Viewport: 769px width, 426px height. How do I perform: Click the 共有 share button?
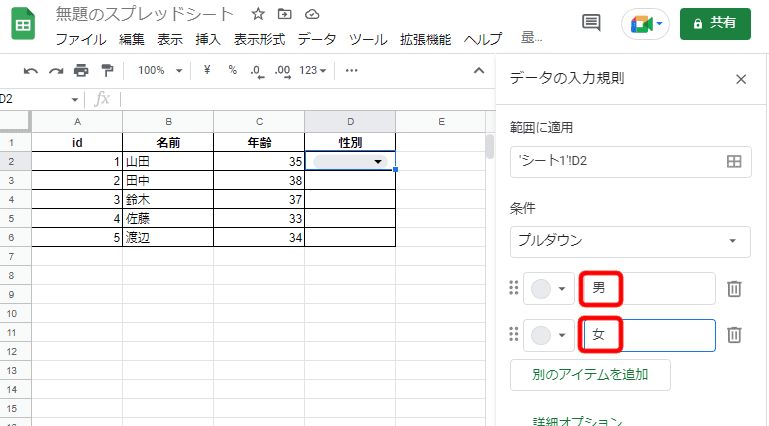pos(715,24)
